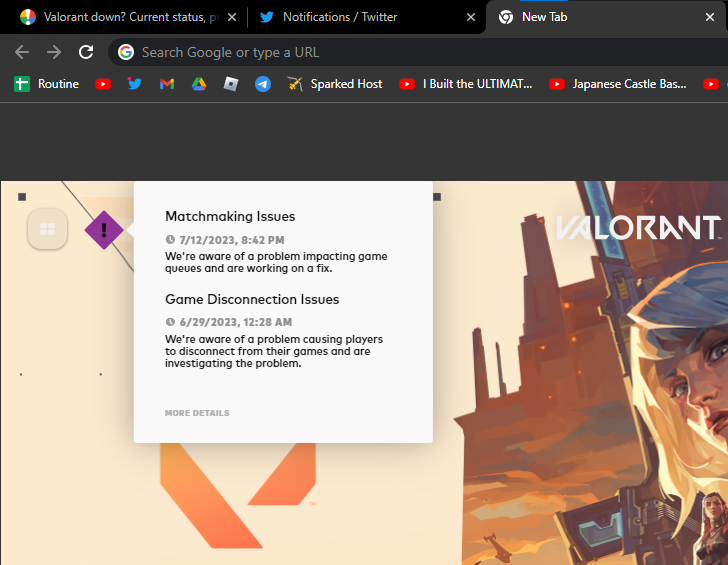Click the browser forward arrow
This screenshot has width=728, height=565.
pyautogui.click(x=54, y=52)
